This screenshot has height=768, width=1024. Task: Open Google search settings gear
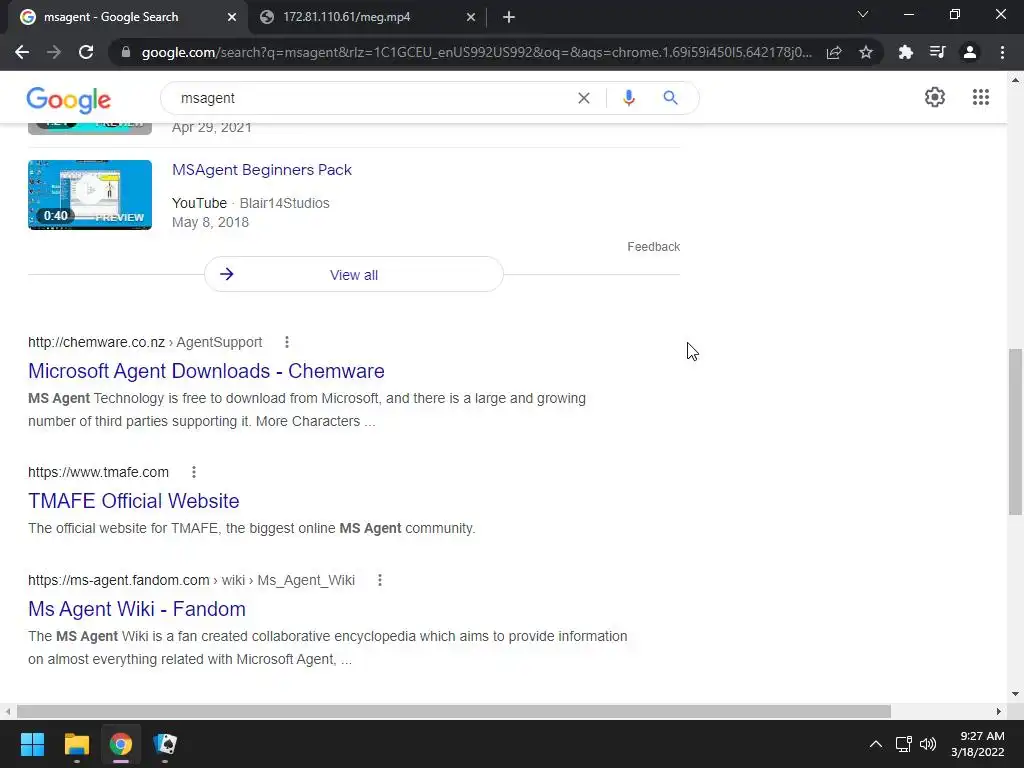point(935,97)
